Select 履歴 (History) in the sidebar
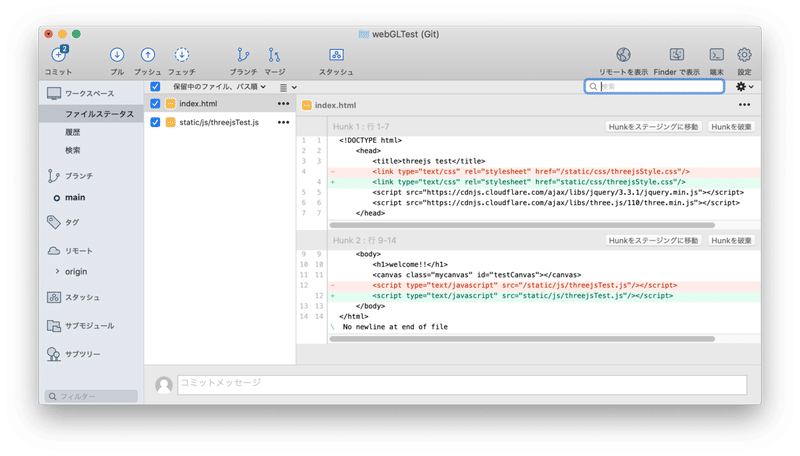The width and height of the screenshot is (800, 456). pyautogui.click(x=72, y=132)
